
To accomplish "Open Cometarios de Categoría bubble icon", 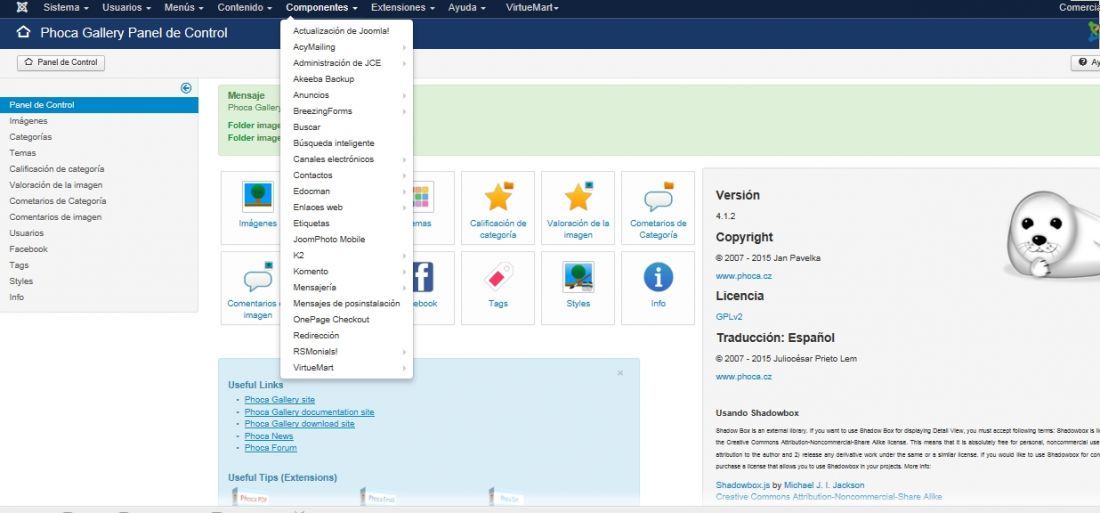I will [x=658, y=196].
